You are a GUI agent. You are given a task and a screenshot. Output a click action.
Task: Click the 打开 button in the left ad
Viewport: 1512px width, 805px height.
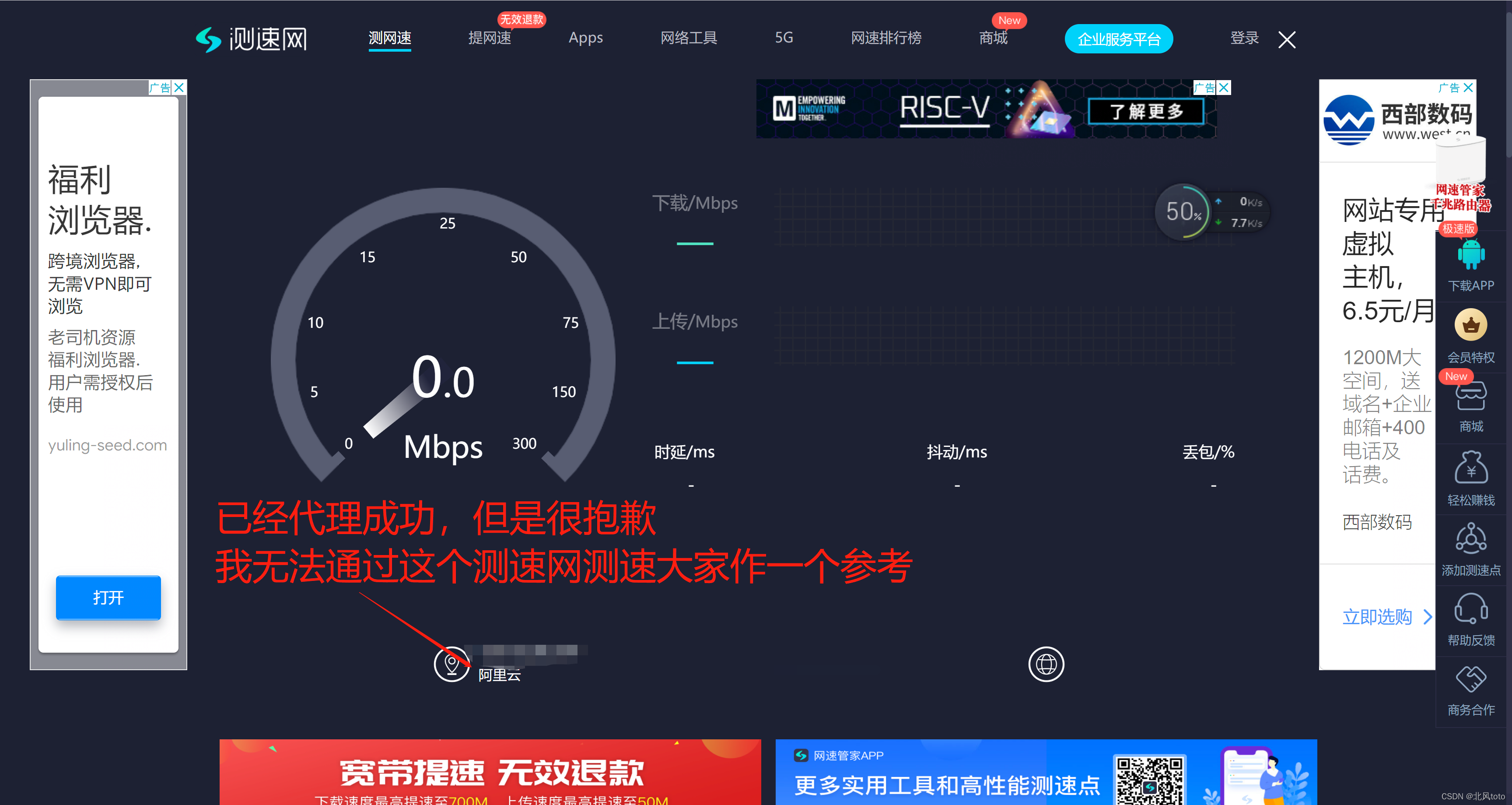108,598
